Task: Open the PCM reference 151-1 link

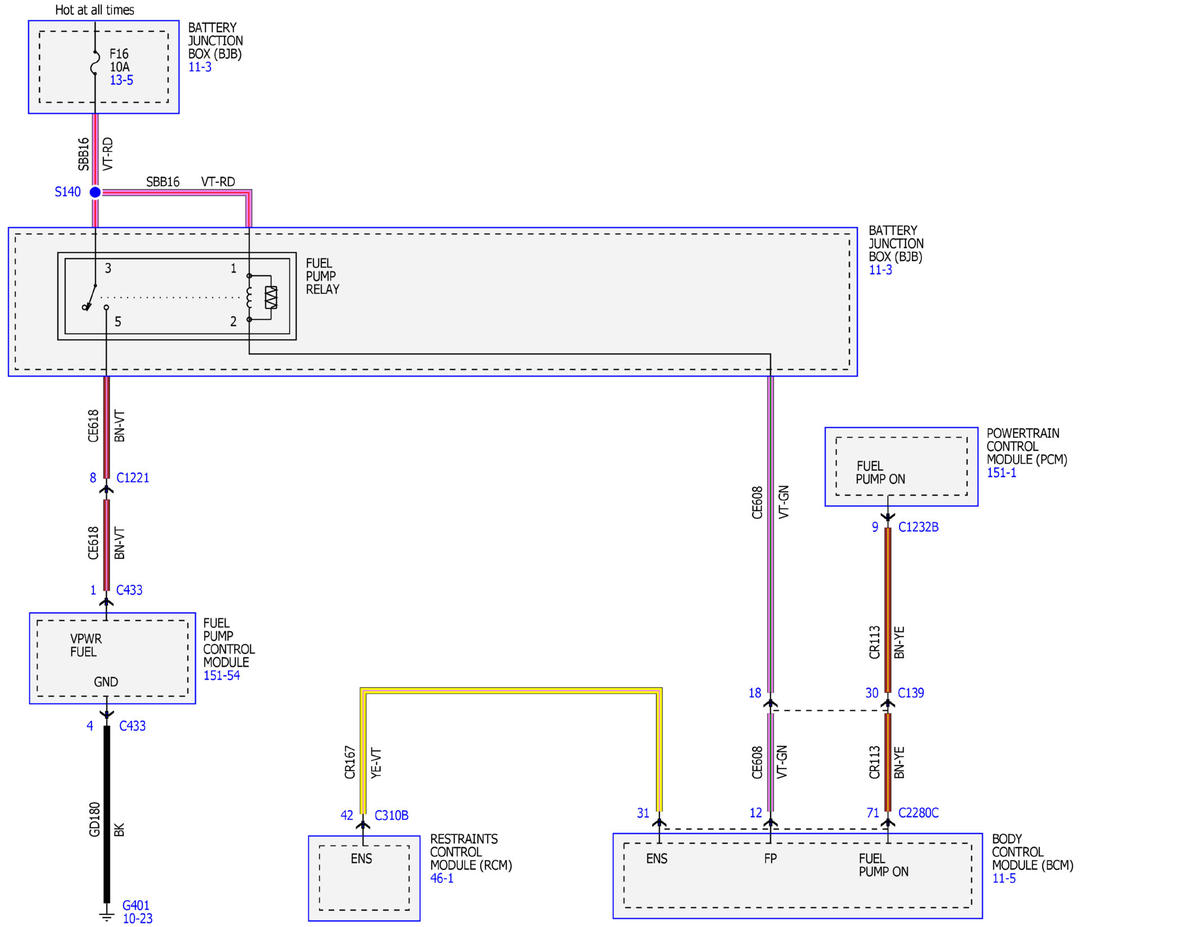Action: point(1001,473)
